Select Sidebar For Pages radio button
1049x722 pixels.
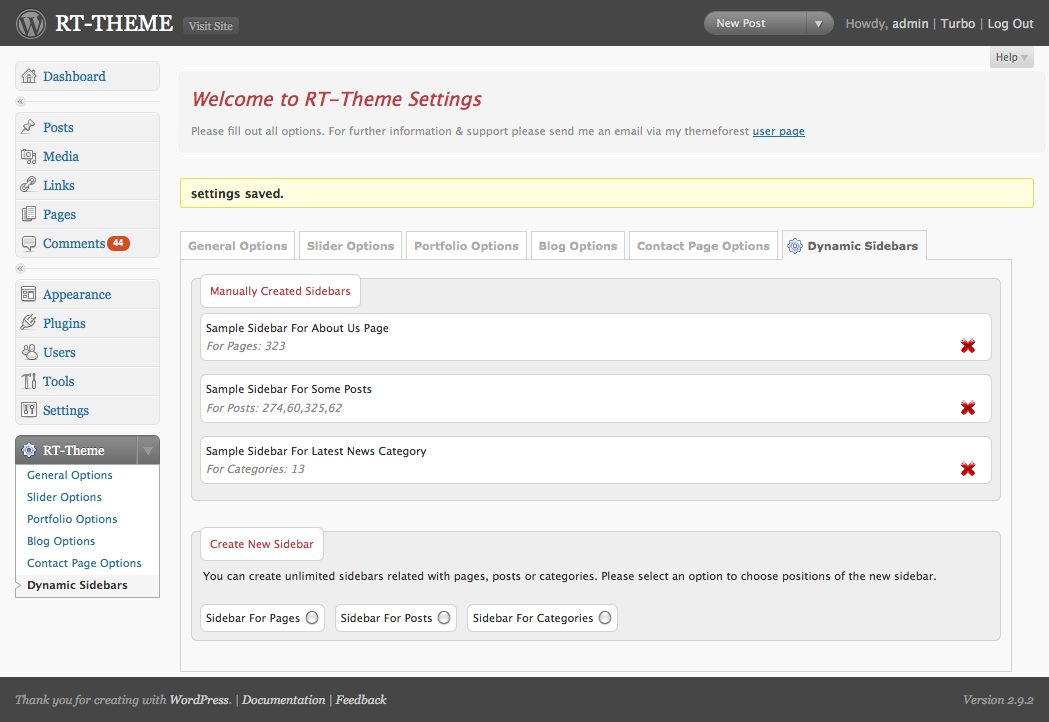[312, 618]
